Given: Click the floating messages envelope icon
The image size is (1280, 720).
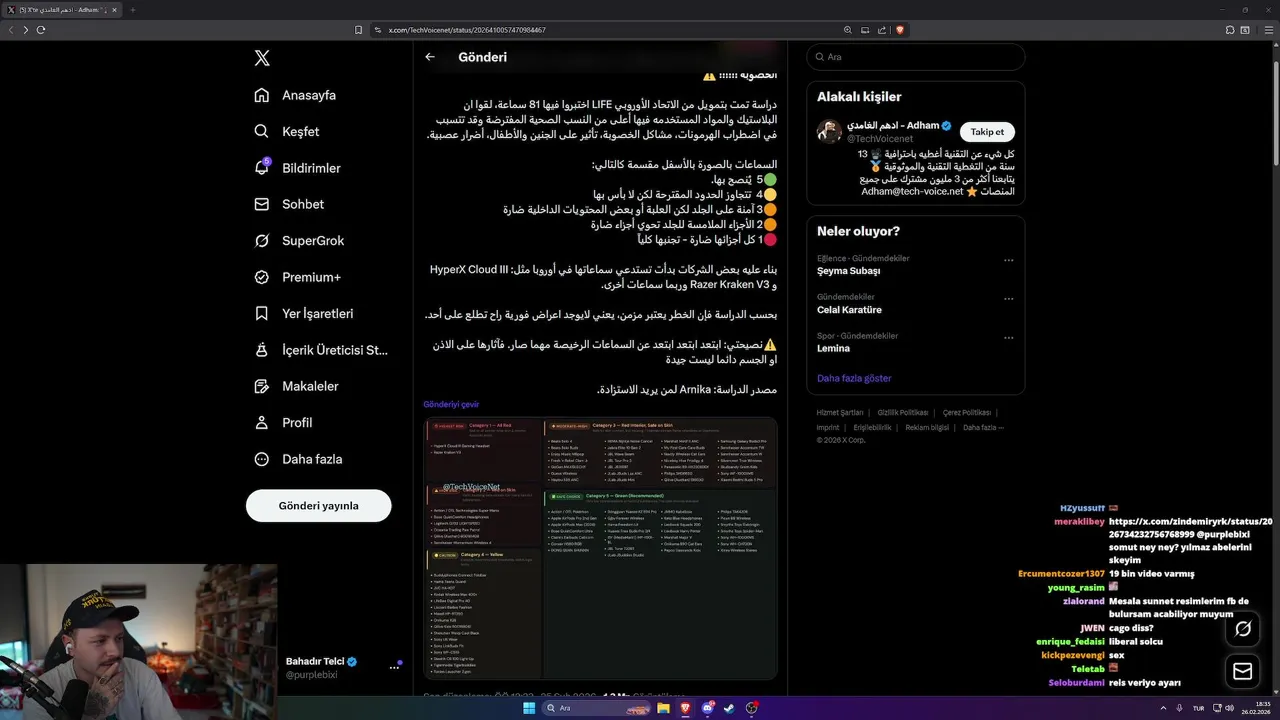Looking at the screenshot, I should click(1243, 671).
